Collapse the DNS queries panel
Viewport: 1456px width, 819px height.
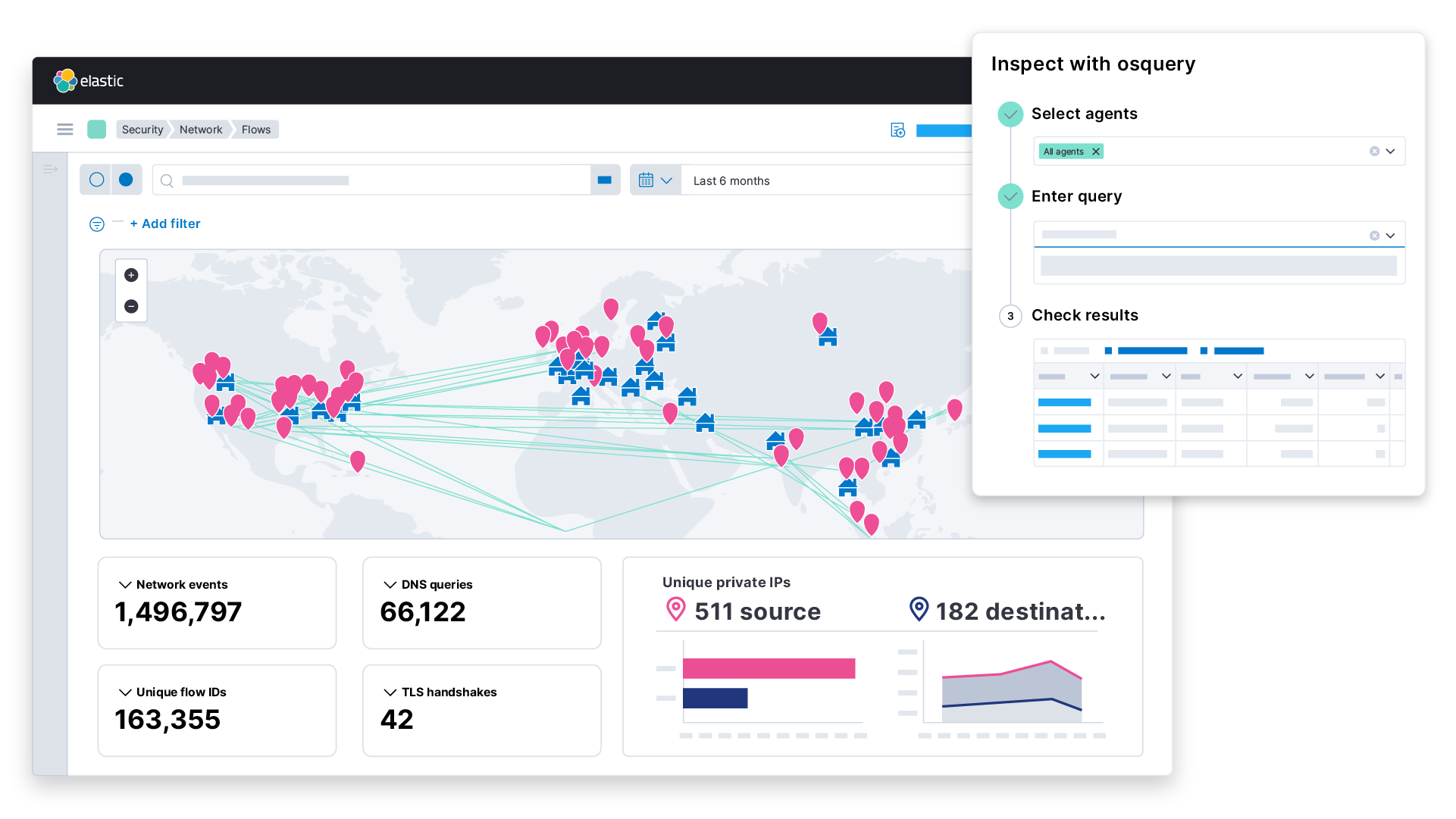click(390, 585)
